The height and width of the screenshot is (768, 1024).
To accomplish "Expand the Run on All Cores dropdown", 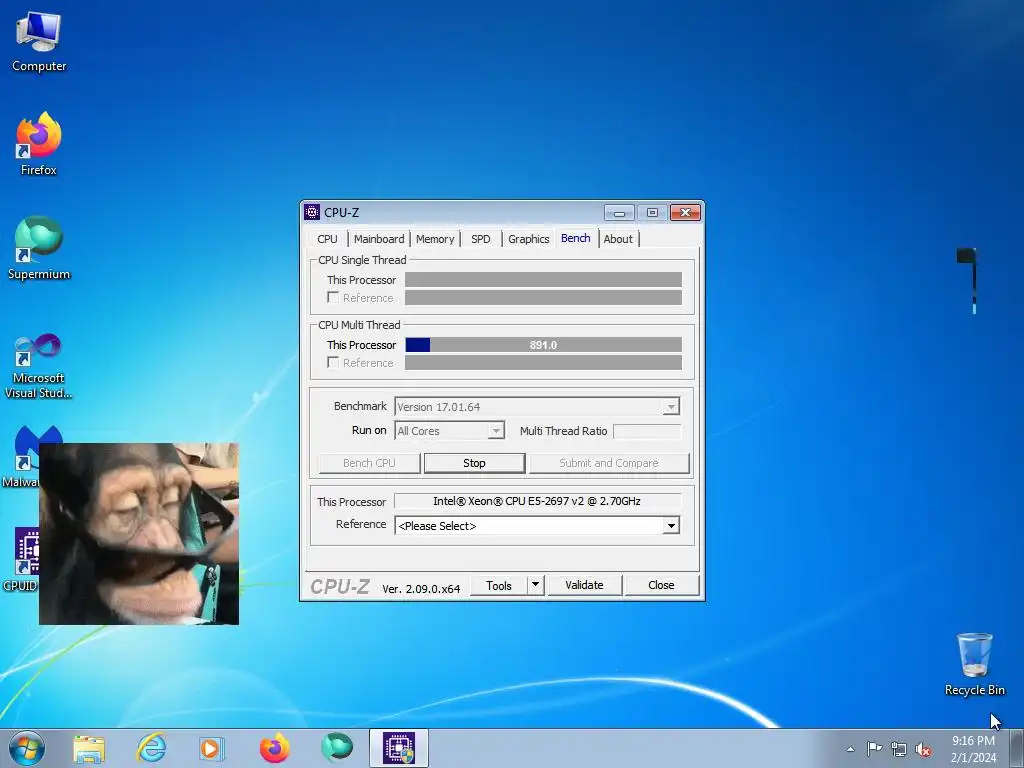I will coord(496,431).
